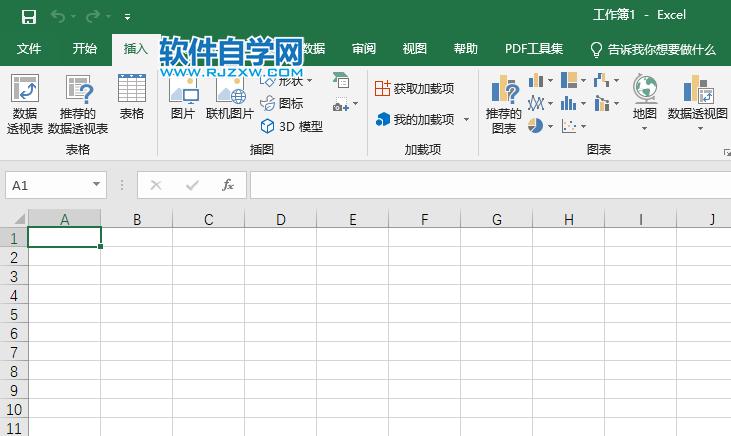Select row 9 header
Viewport: 731px width, 436px height.
point(14,390)
